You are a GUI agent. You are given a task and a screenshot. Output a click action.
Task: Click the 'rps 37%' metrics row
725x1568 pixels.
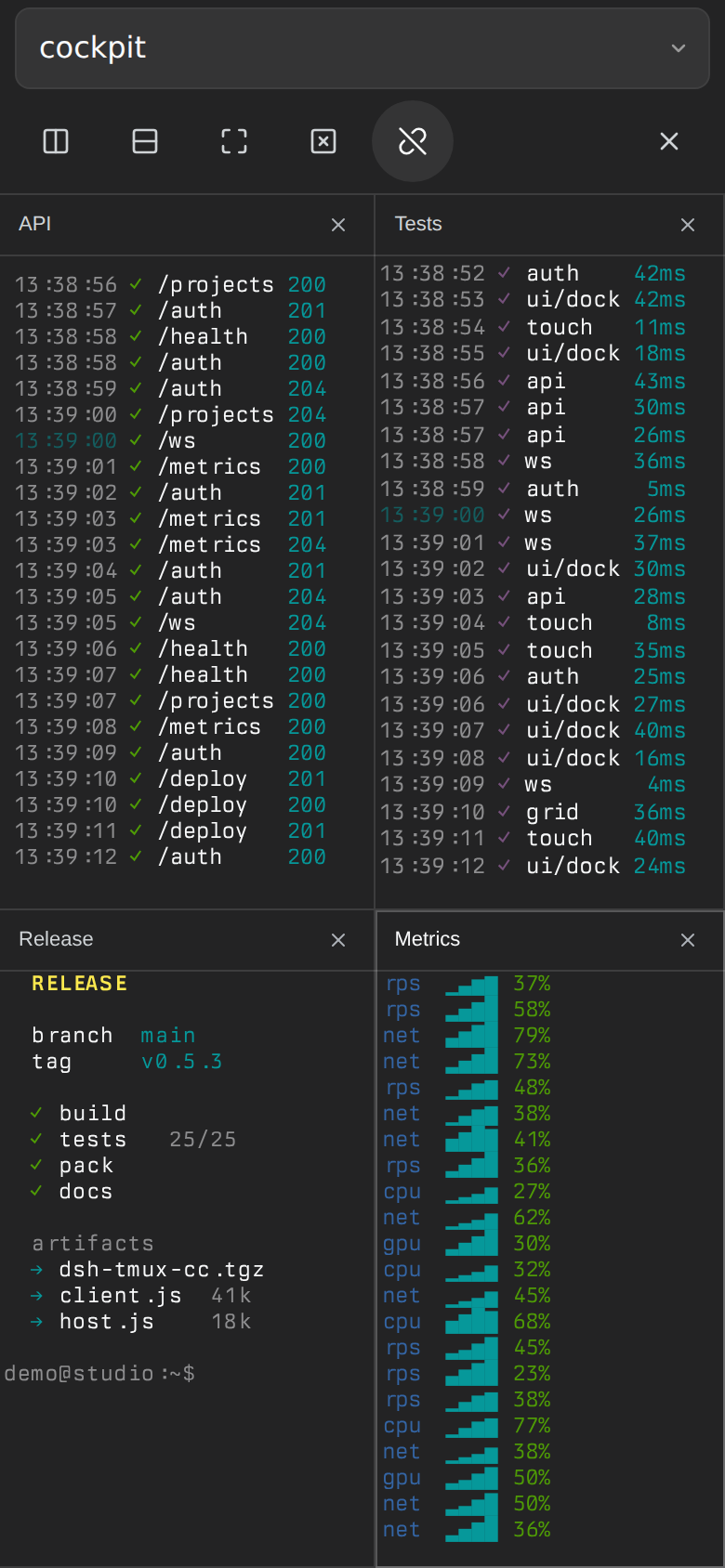(468, 984)
